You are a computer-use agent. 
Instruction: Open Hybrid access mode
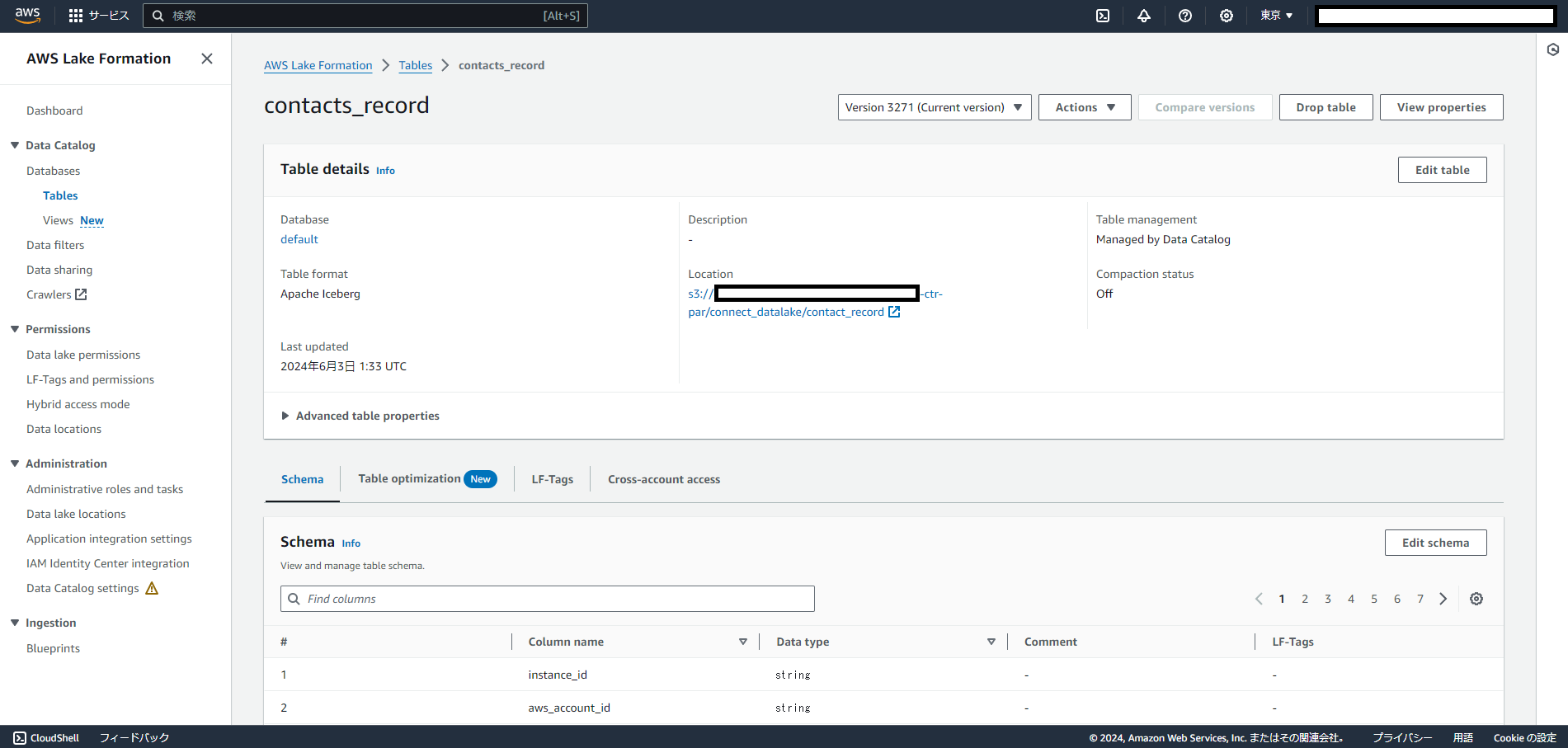[78, 404]
